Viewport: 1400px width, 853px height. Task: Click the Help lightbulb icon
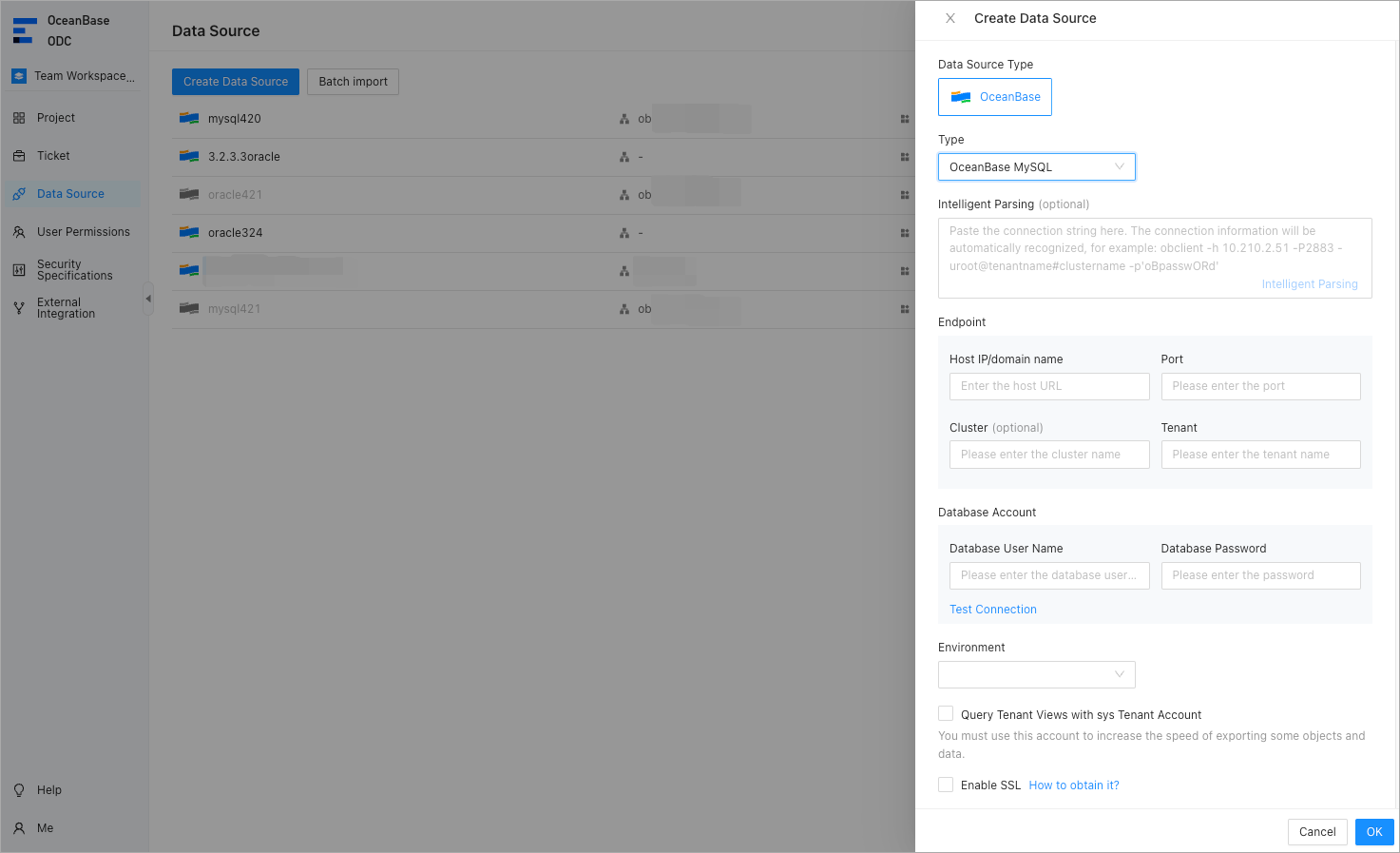pyautogui.click(x=19, y=790)
